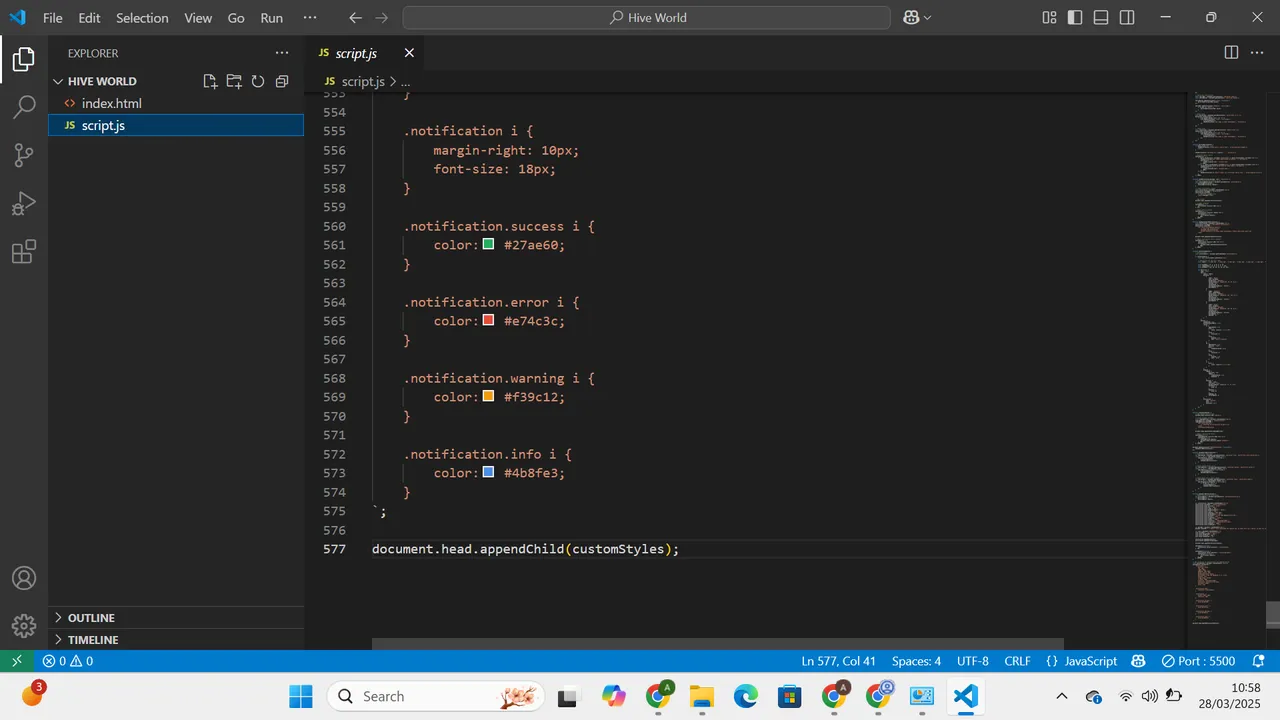The width and height of the screenshot is (1280, 720).
Task: Change the UTF-8 encoding setting
Action: coord(973,661)
